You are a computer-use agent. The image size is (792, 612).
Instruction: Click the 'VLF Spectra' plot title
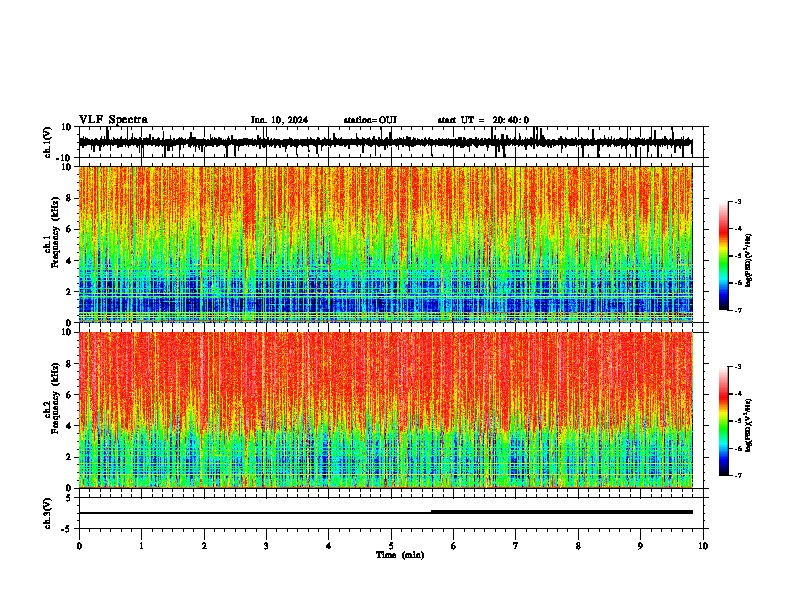113,120
